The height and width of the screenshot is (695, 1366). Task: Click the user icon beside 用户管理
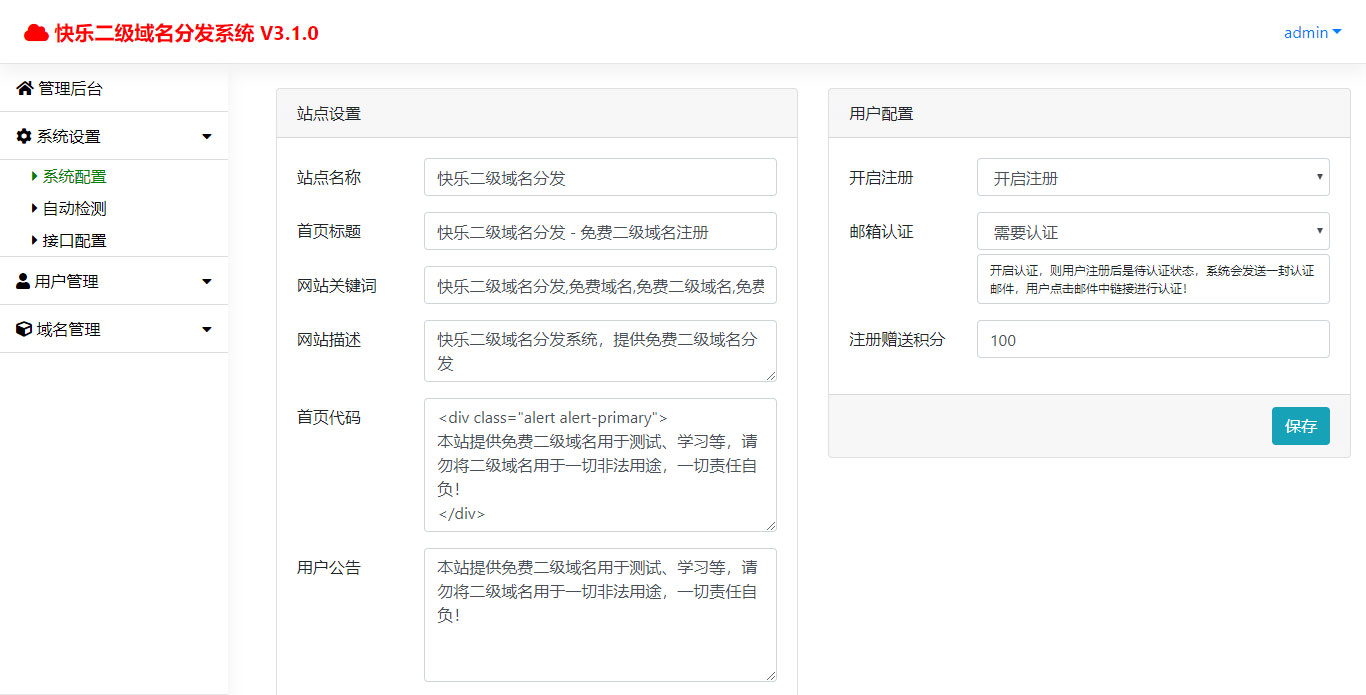[x=23, y=281]
